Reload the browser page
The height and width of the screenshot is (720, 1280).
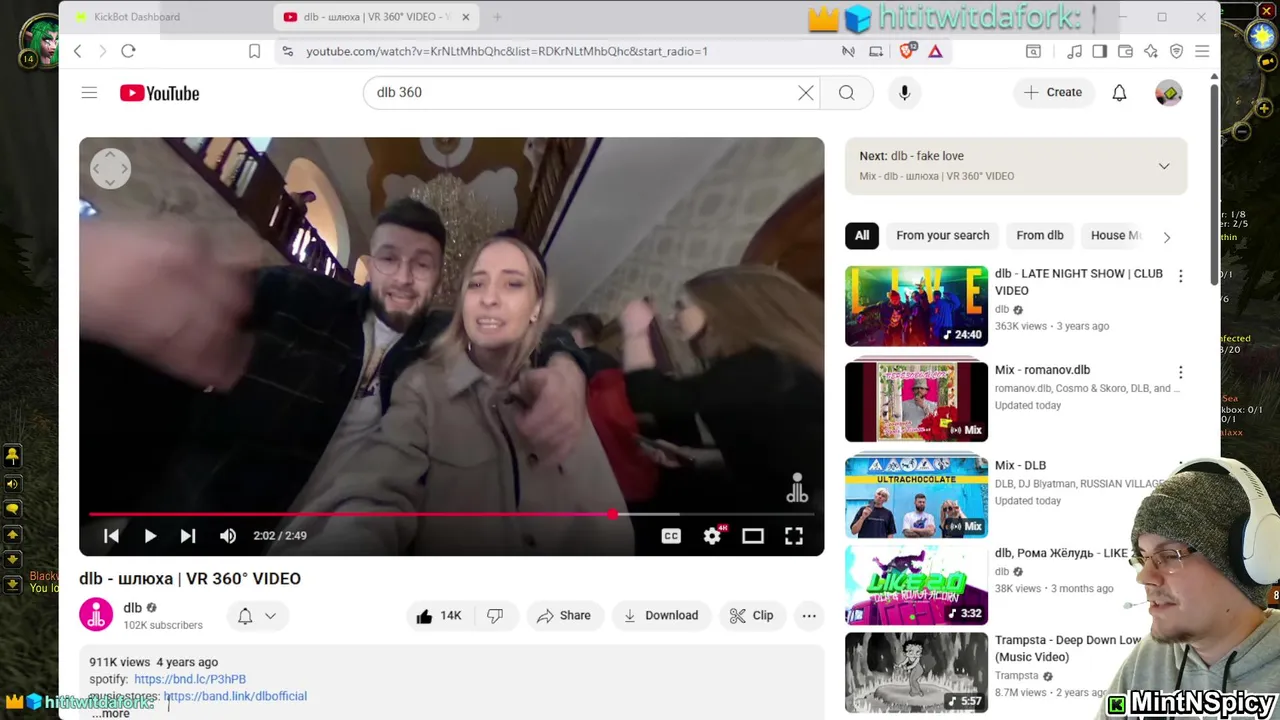[x=128, y=51]
